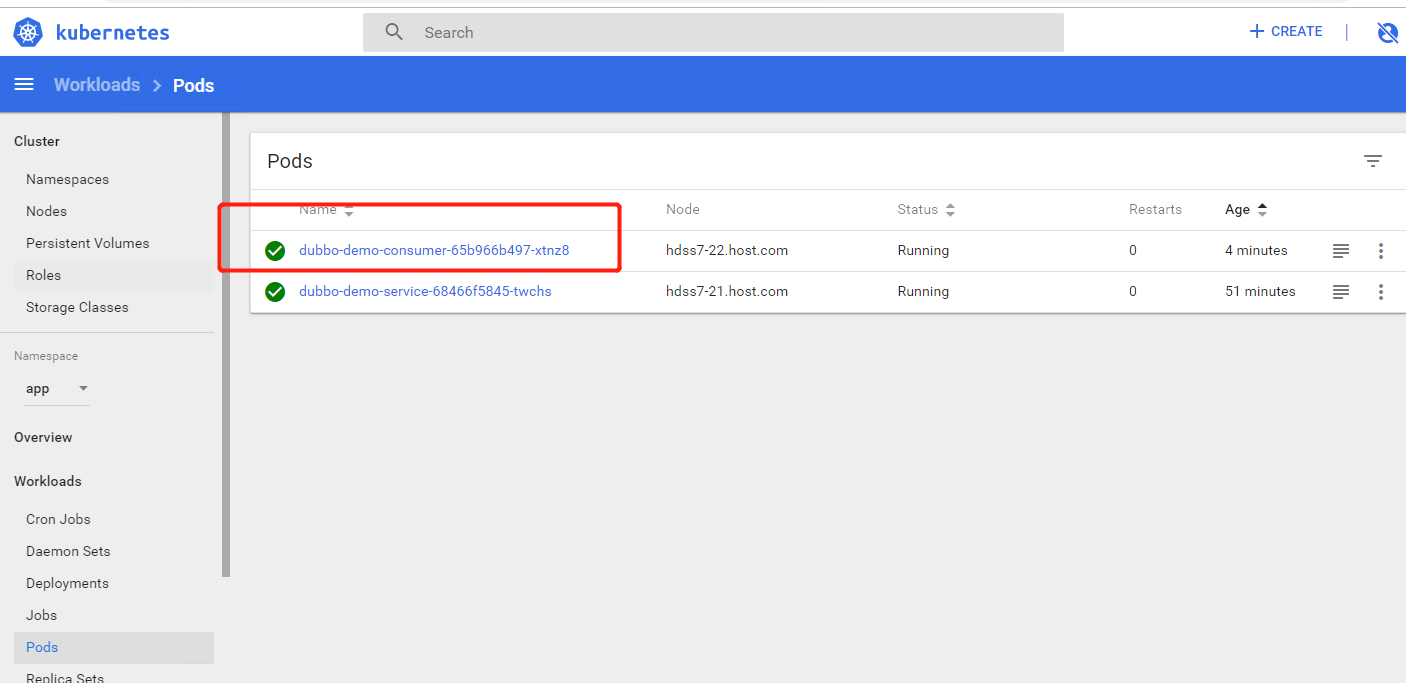Click the CREATE button
Viewport: 1406px width, 683px height.
tap(1286, 32)
